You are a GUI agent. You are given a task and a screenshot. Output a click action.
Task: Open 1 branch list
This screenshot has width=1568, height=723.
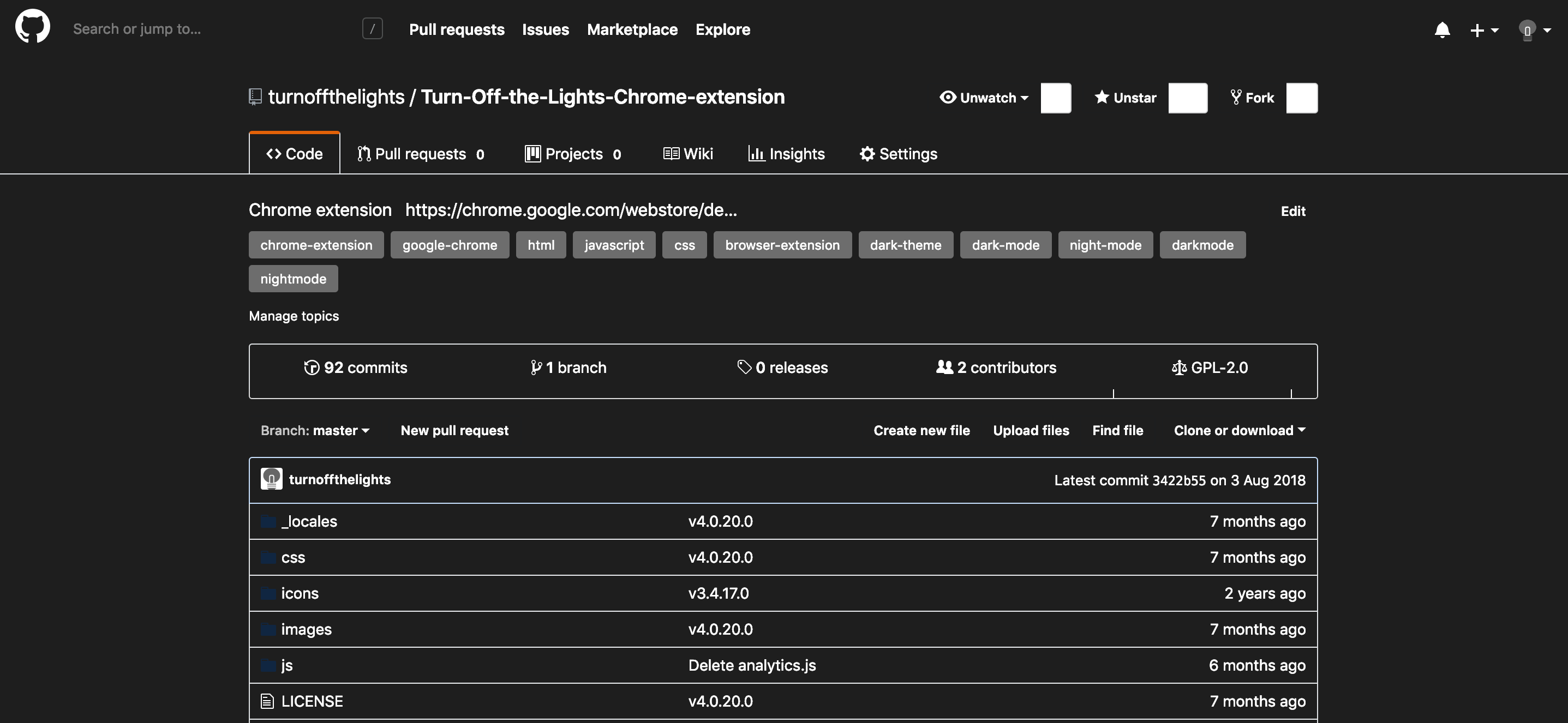(x=568, y=367)
